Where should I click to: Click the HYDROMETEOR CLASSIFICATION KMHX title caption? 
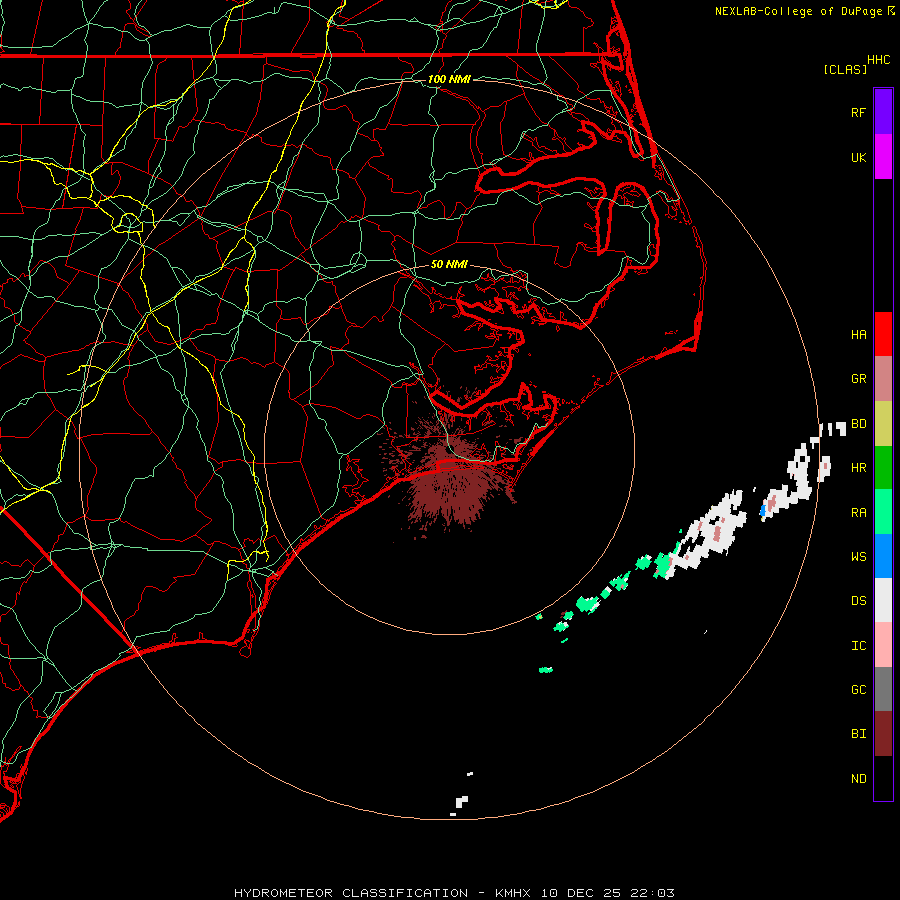click(x=454, y=893)
